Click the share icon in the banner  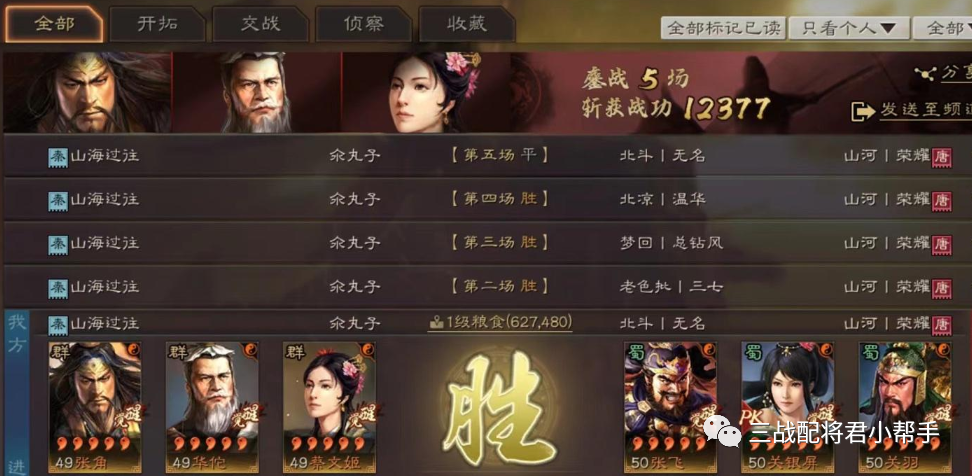(926, 74)
